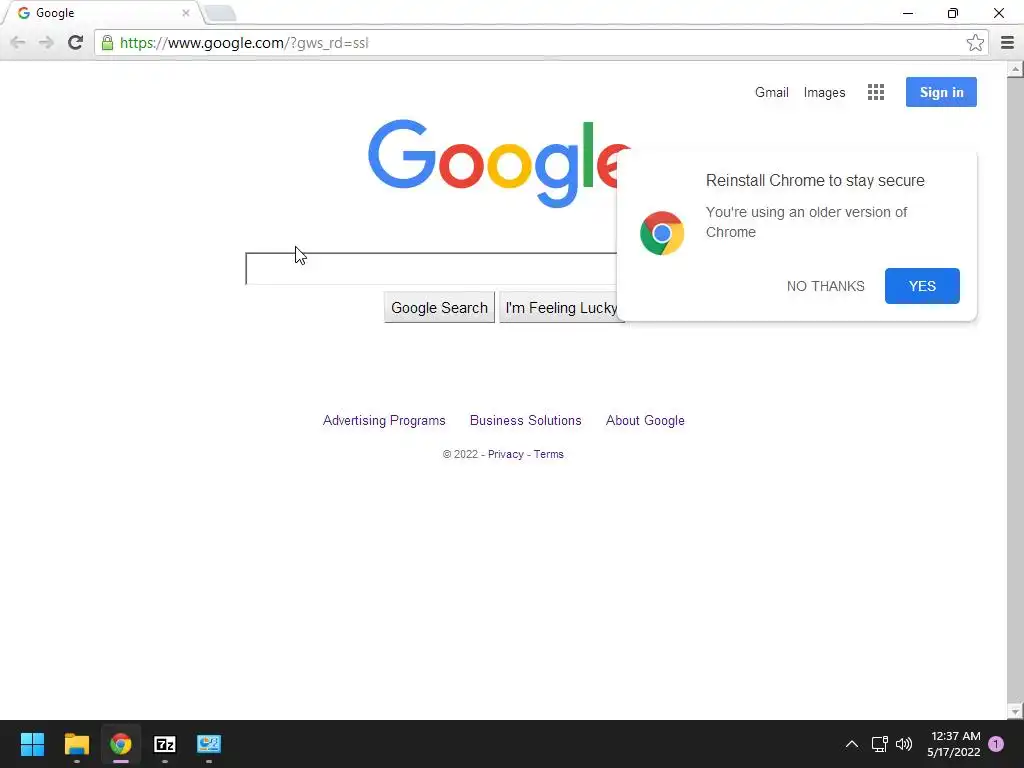Open the Terms link

[x=549, y=455]
